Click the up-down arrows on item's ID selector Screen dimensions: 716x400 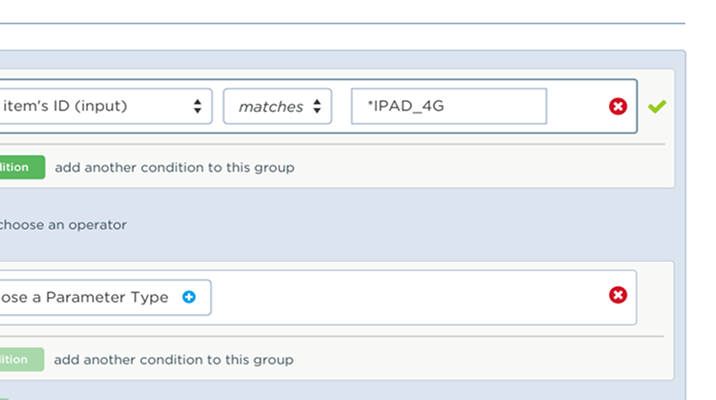point(197,106)
